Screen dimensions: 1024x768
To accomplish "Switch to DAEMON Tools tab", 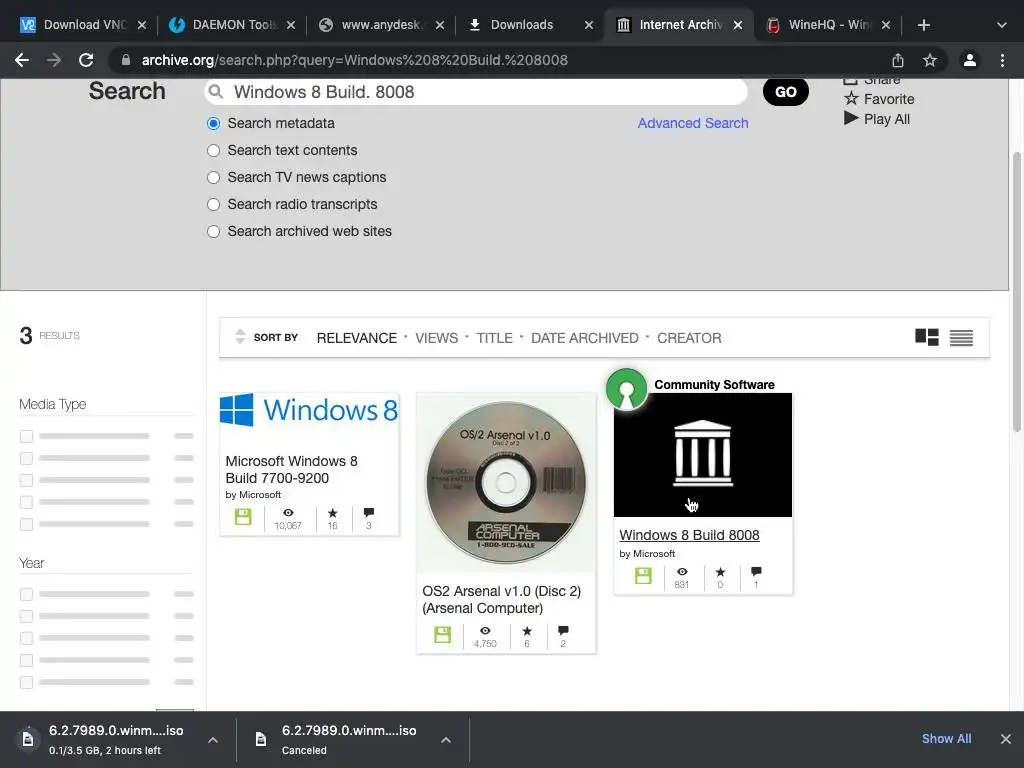I will coord(225,25).
